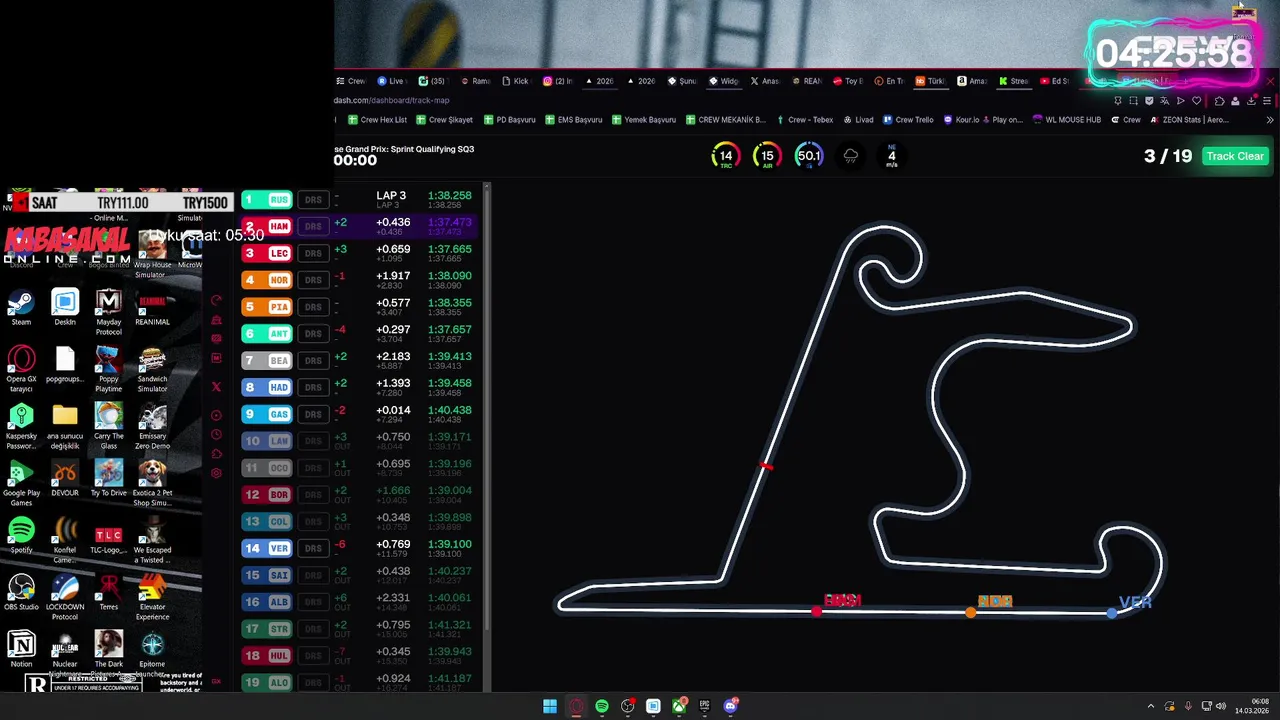
Task: Select DEVOUR desktop icon
Action: click(65, 478)
